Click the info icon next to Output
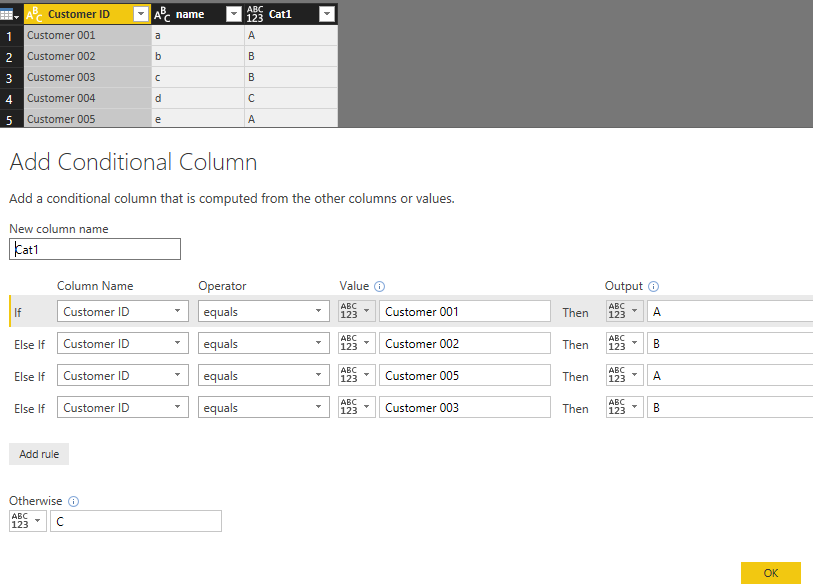 point(653,286)
